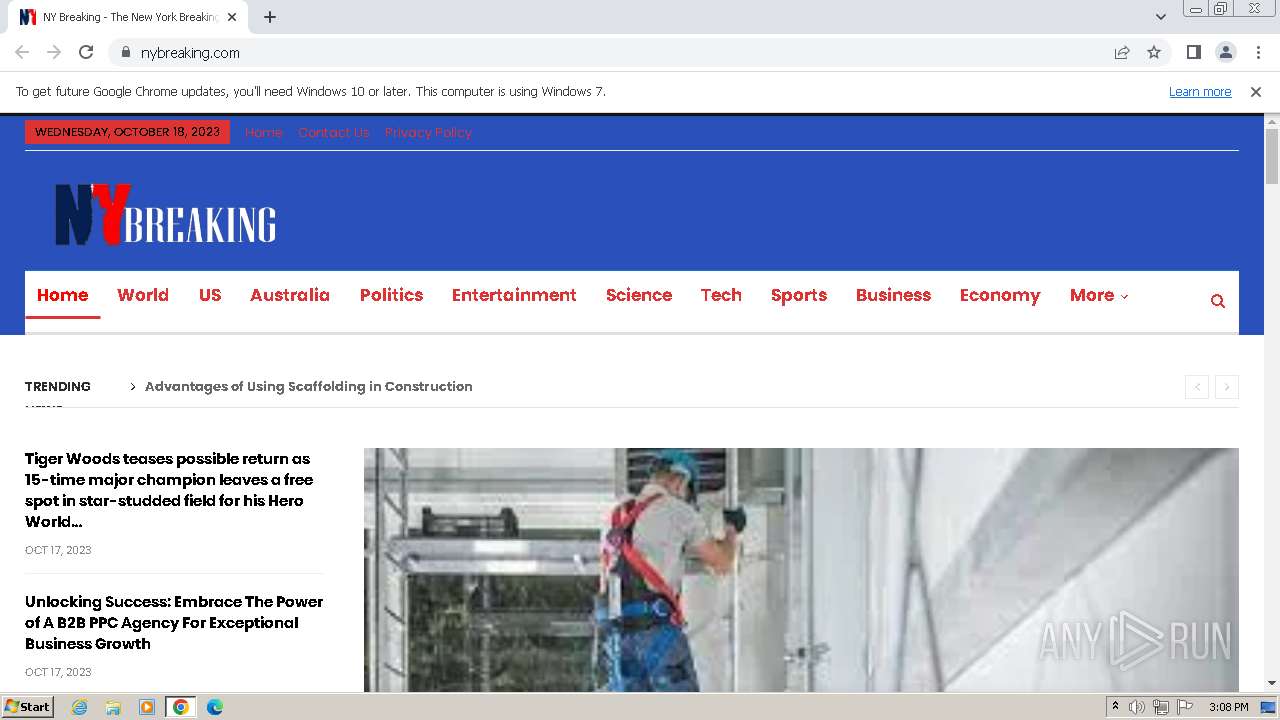
Task: Click the vertical page scrollbar thumb
Action: [1272, 156]
